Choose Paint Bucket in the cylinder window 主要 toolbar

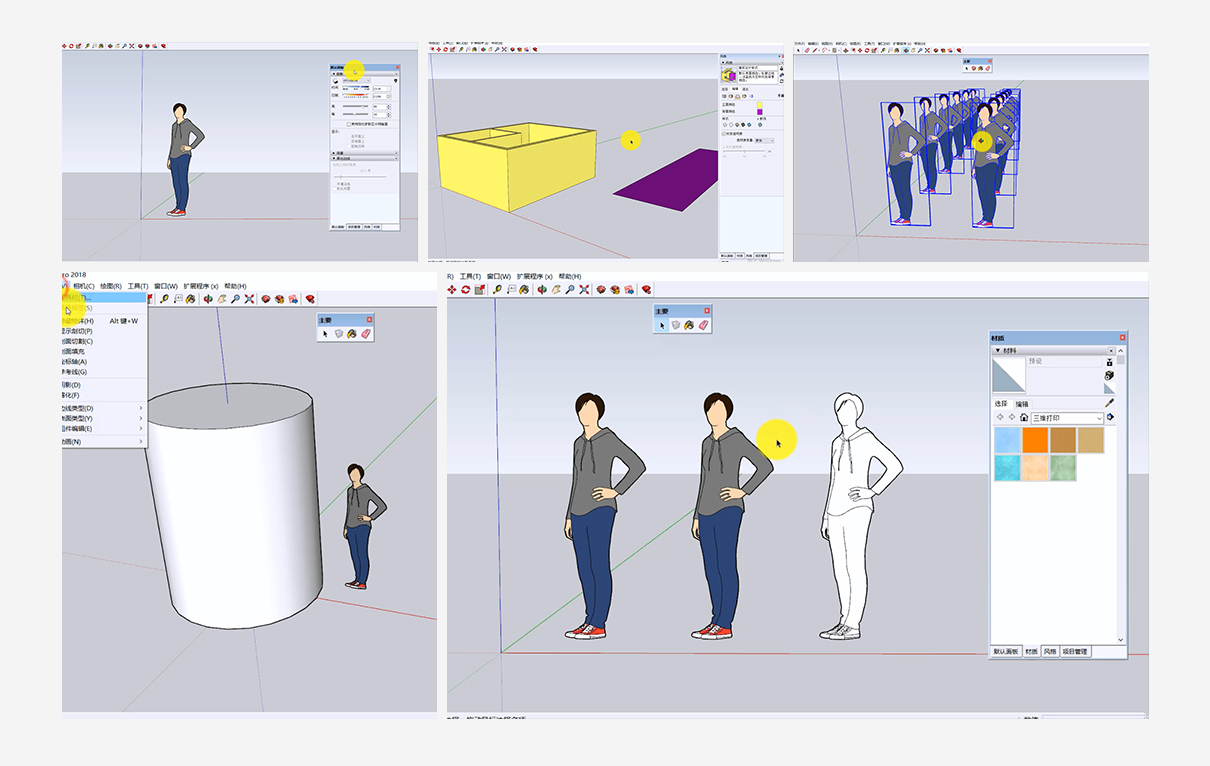pos(352,334)
